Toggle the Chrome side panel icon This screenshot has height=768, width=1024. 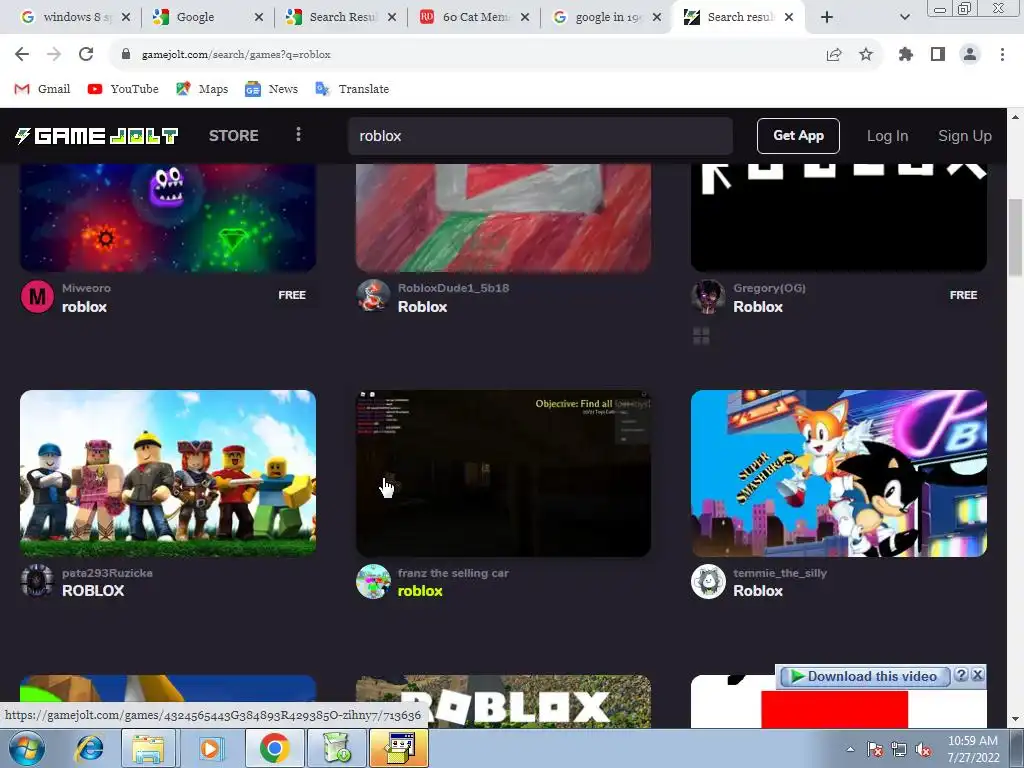pos(938,54)
